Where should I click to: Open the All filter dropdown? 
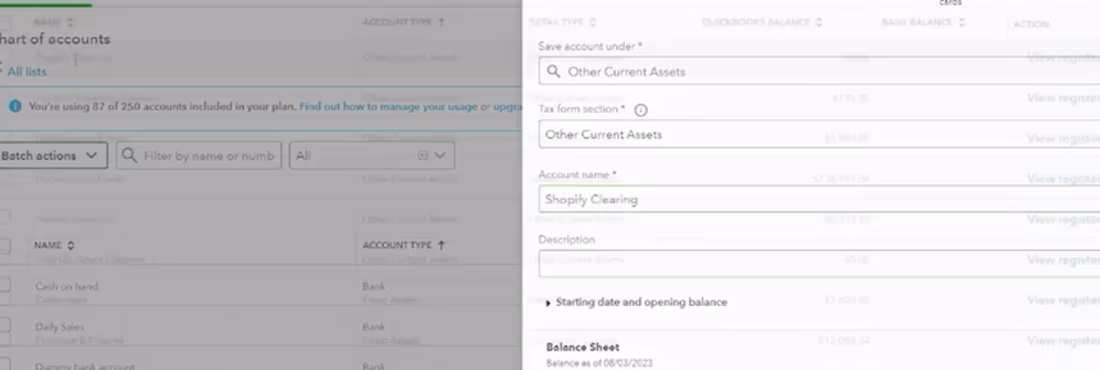click(x=372, y=155)
